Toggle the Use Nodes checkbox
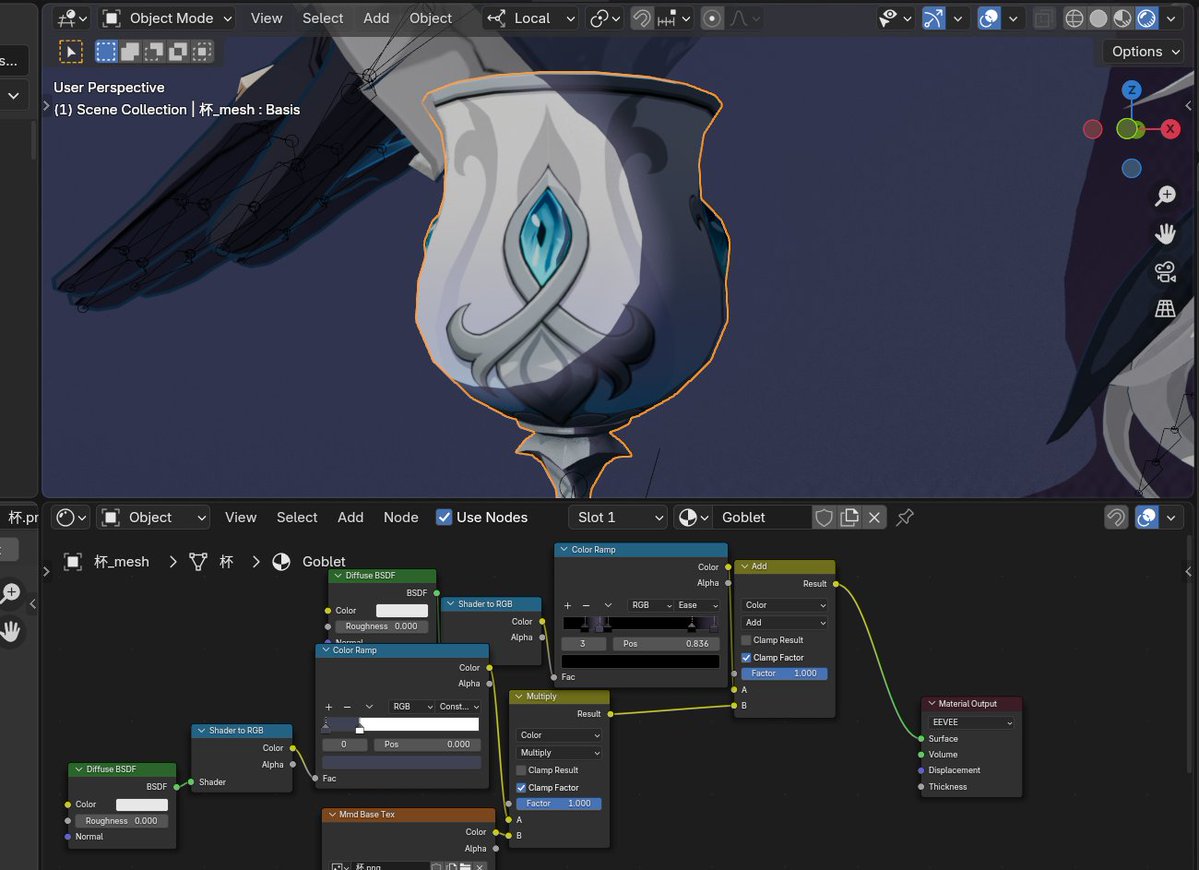 point(444,517)
